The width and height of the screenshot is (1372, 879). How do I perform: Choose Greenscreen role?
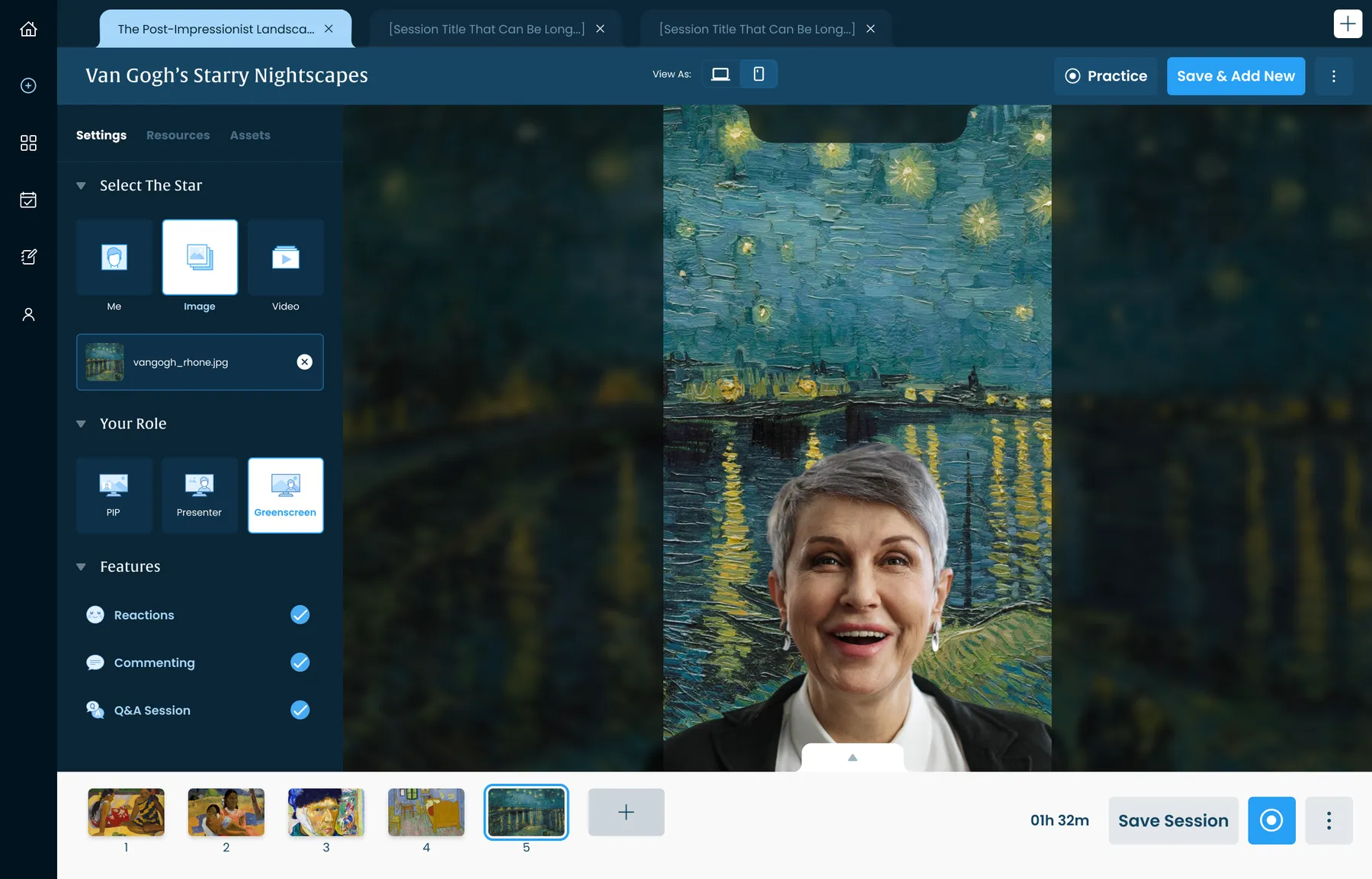pyautogui.click(x=286, y=495)
